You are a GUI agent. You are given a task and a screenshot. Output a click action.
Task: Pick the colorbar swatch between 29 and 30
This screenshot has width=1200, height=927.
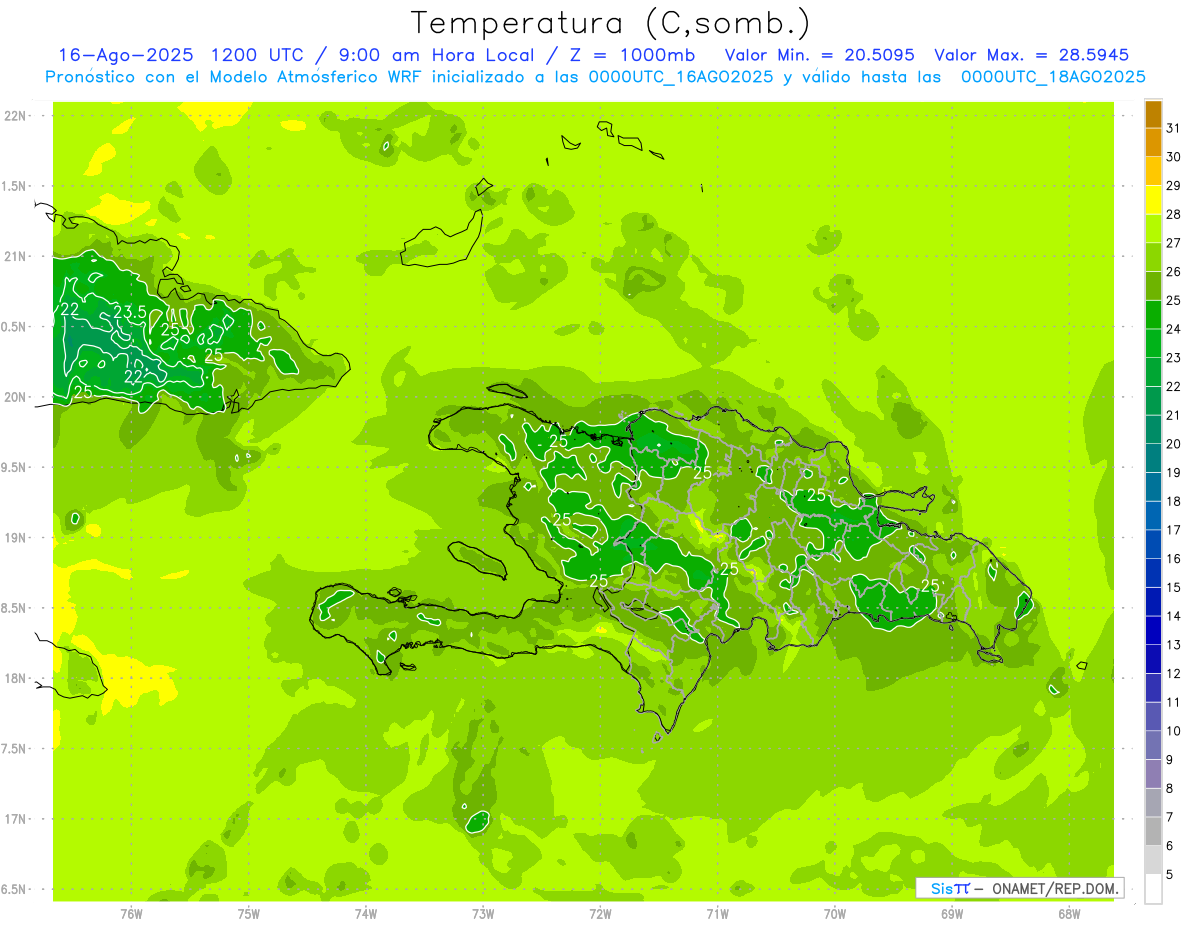pos(1153,171)
